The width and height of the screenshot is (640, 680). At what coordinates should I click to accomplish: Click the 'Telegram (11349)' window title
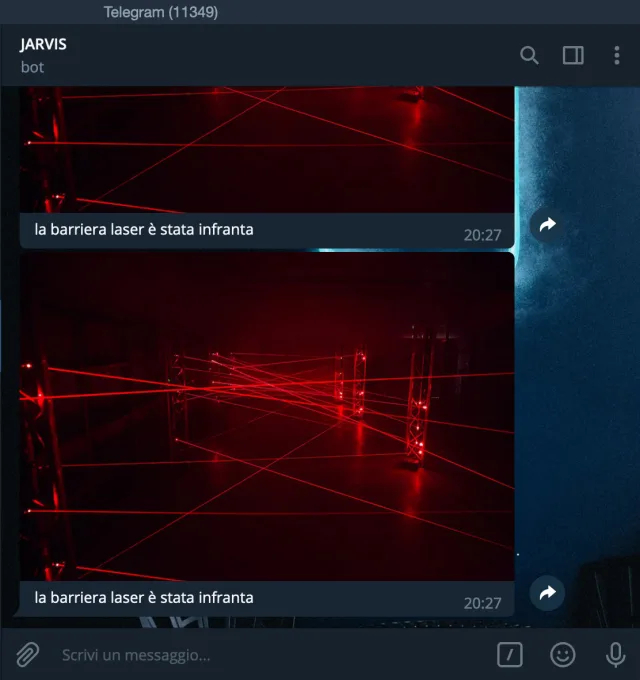tap(161, 12)
